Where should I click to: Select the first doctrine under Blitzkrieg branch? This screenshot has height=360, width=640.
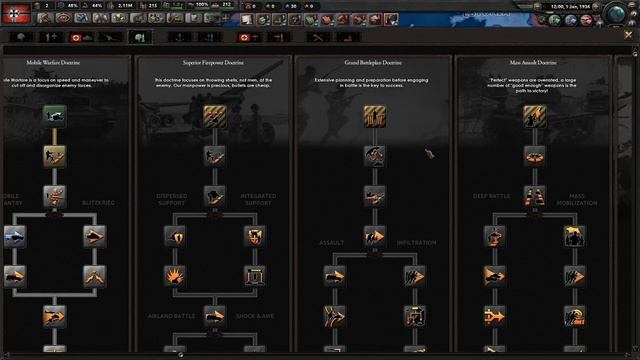tap(94, 236)
